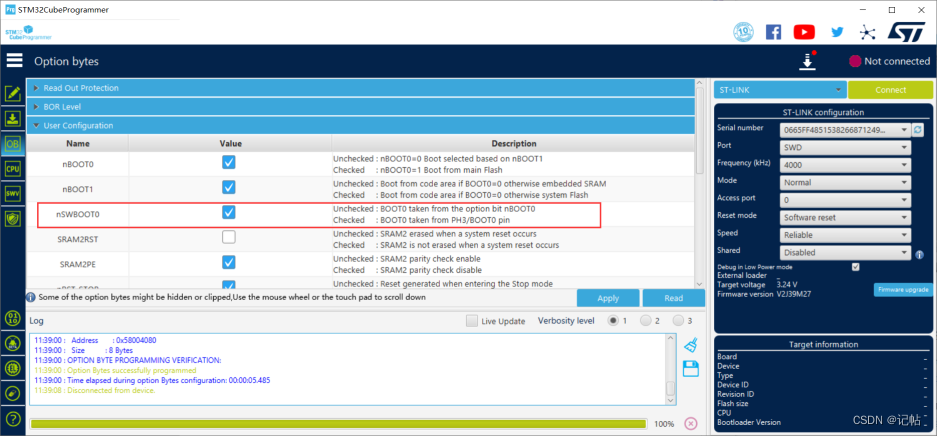Click the Name column header
This screenshot has height=436, width=937.
[77, 143]
